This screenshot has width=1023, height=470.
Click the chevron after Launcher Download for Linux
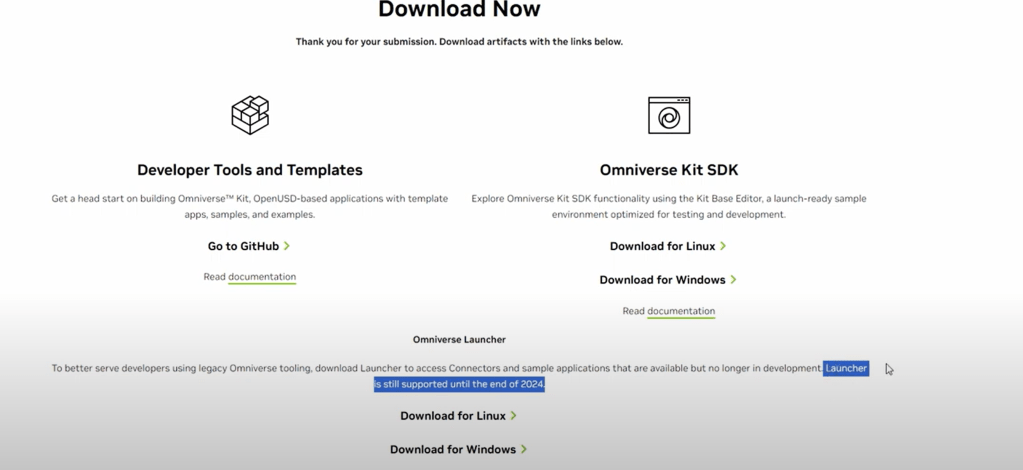(514, 416)
